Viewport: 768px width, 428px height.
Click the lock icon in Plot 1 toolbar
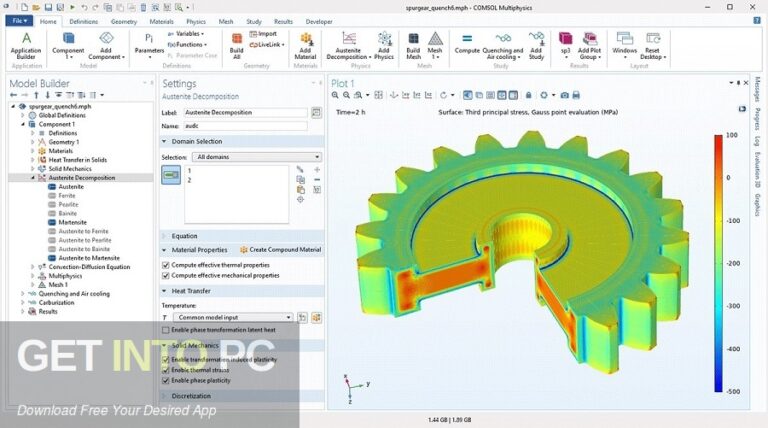pos(528,95)
